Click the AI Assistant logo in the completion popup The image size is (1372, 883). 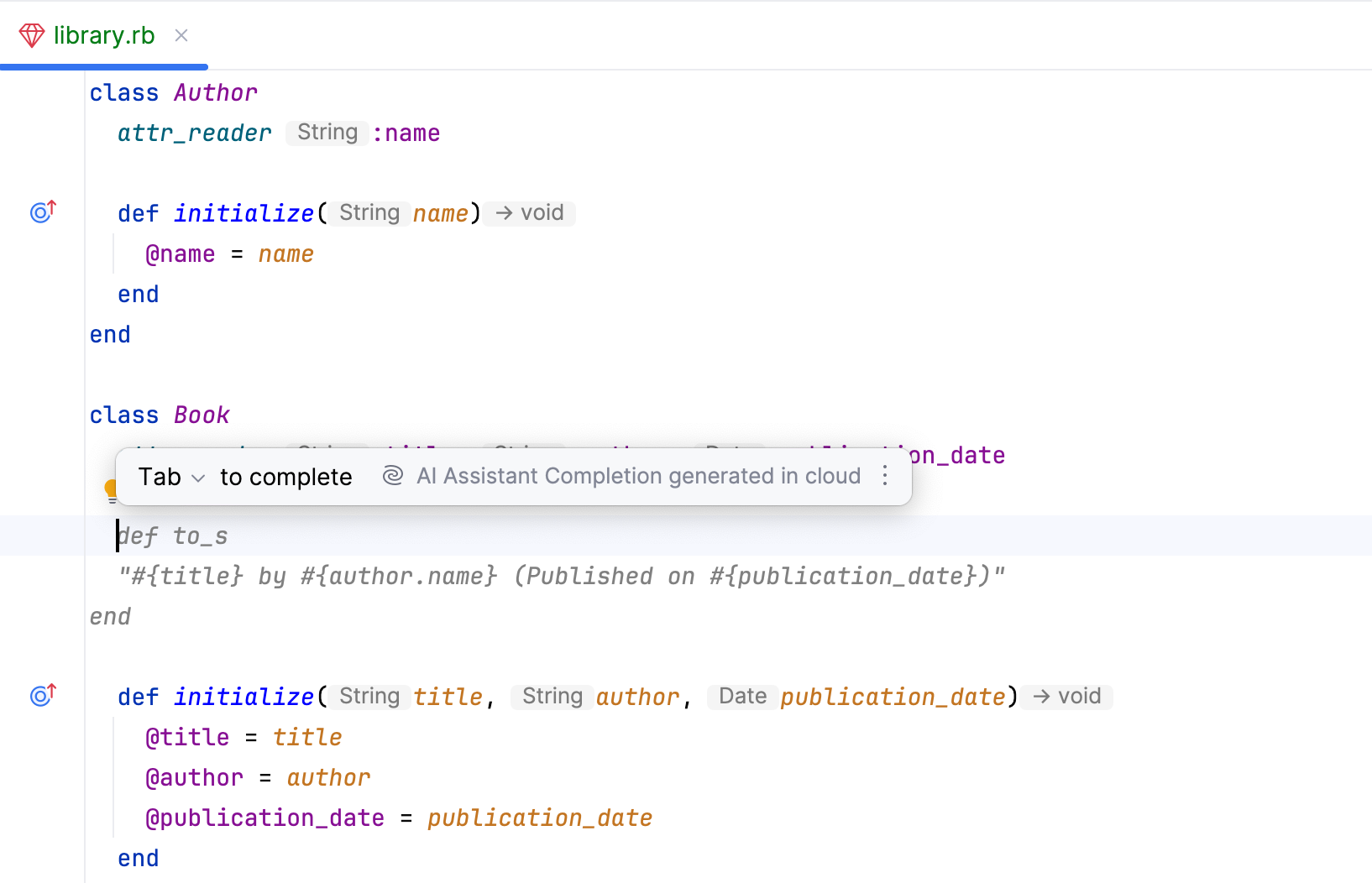pyautogui.click(x=392, y=476)
